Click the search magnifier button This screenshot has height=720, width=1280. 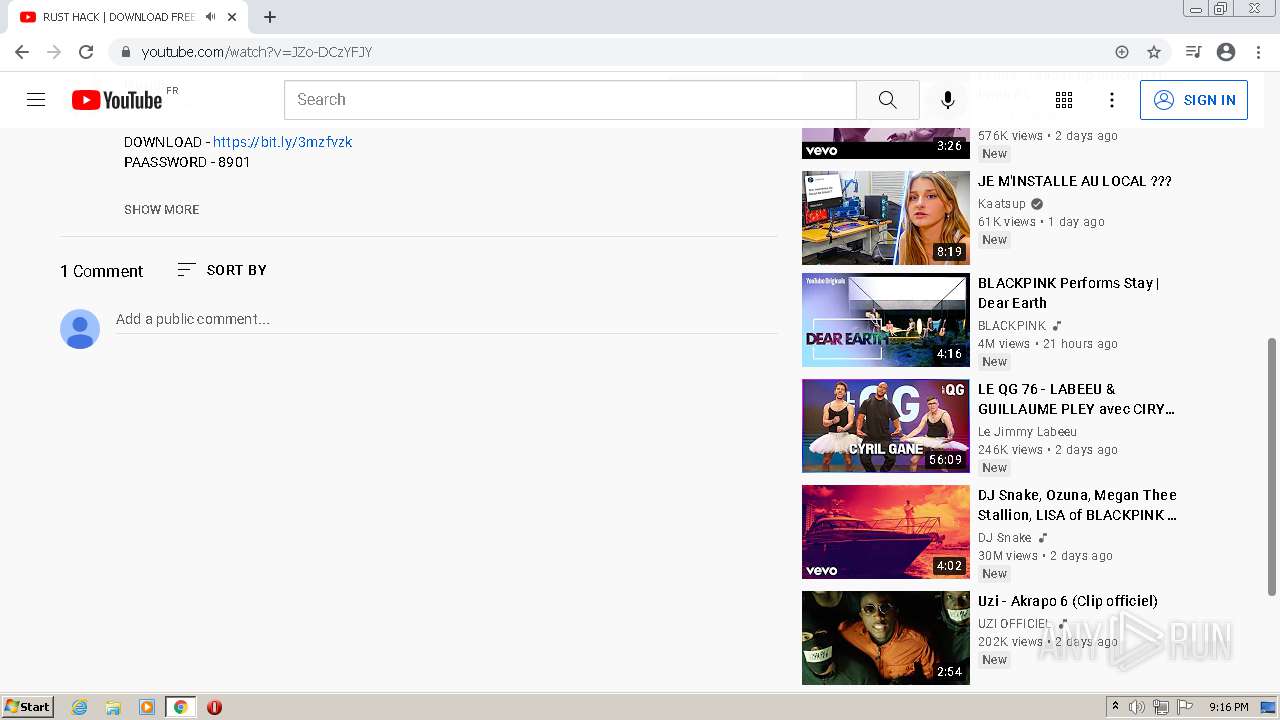[x=888, y=100]
